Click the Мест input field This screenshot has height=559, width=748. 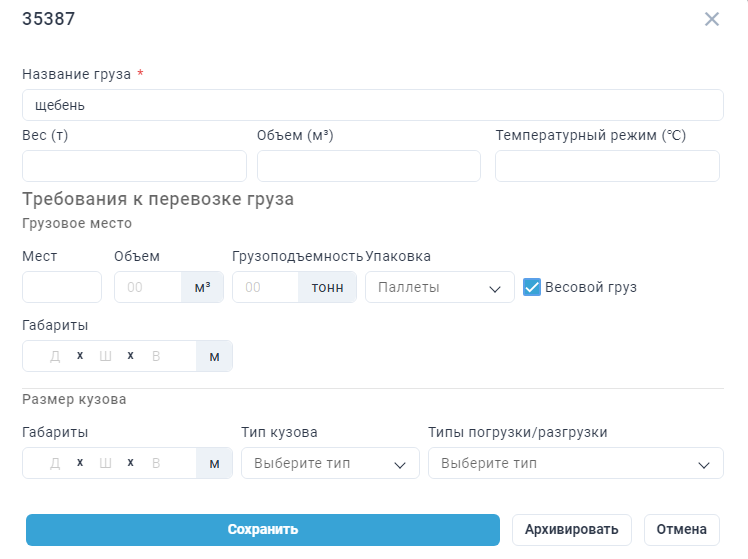[62, 287]
